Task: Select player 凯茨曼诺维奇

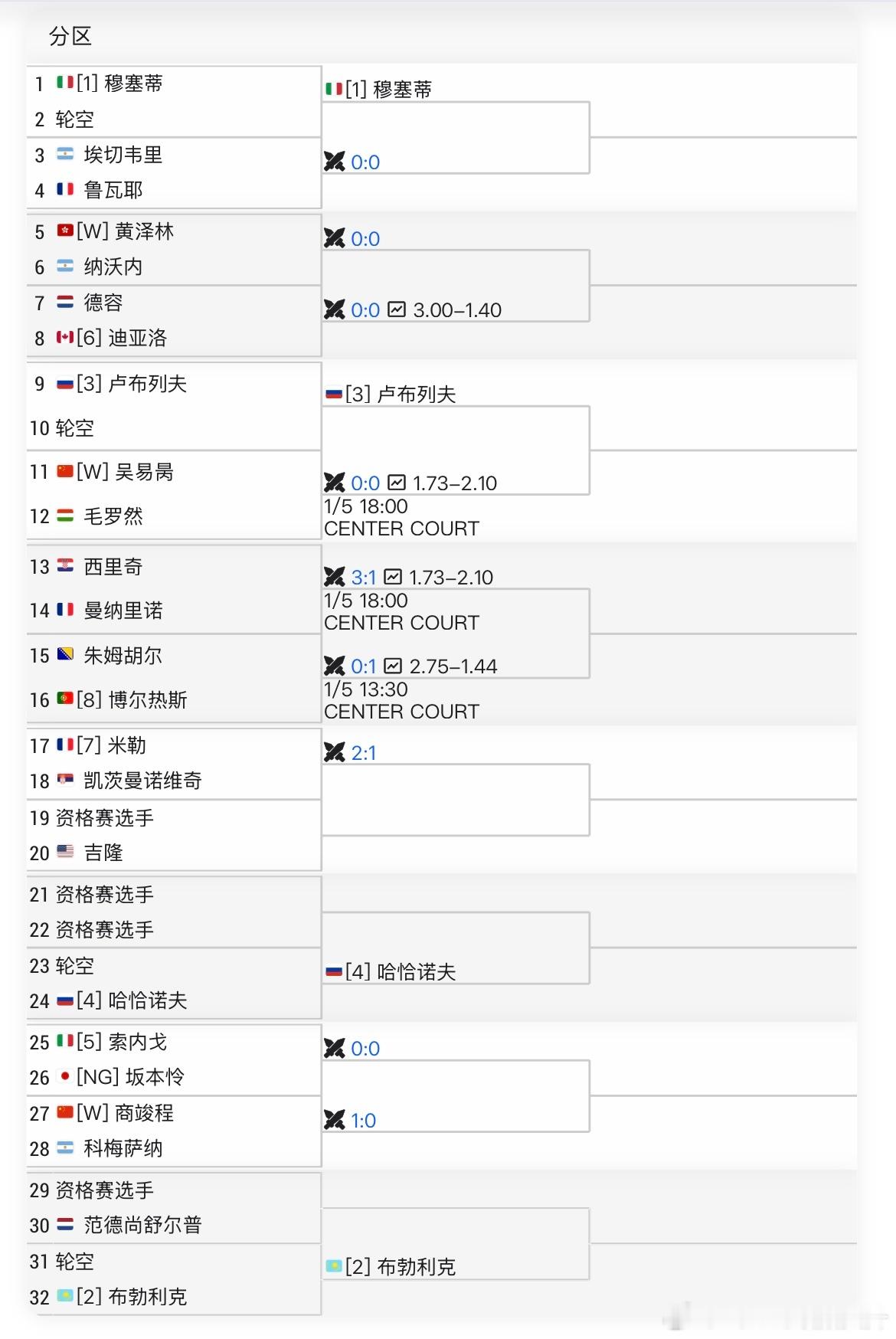Action: [x=142, y=781]
